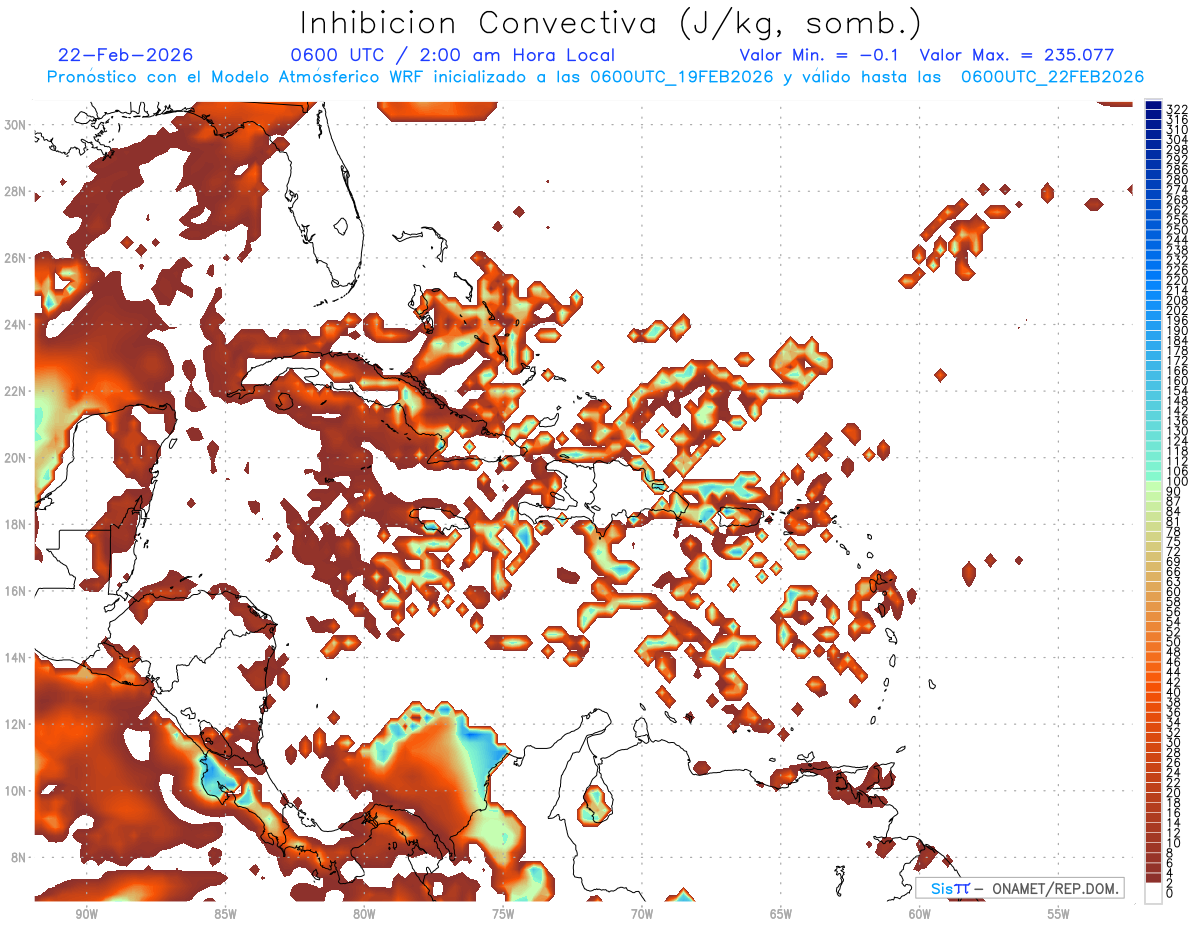Click the 26N latitude label

pyautogui.click(x=16, y=258)
